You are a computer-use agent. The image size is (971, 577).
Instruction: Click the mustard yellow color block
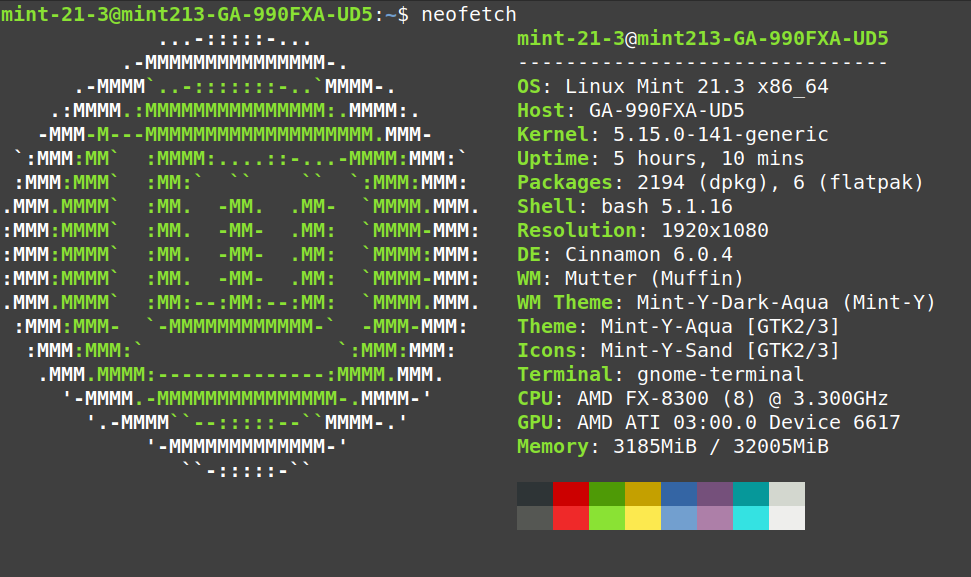(x=643, y=494)
